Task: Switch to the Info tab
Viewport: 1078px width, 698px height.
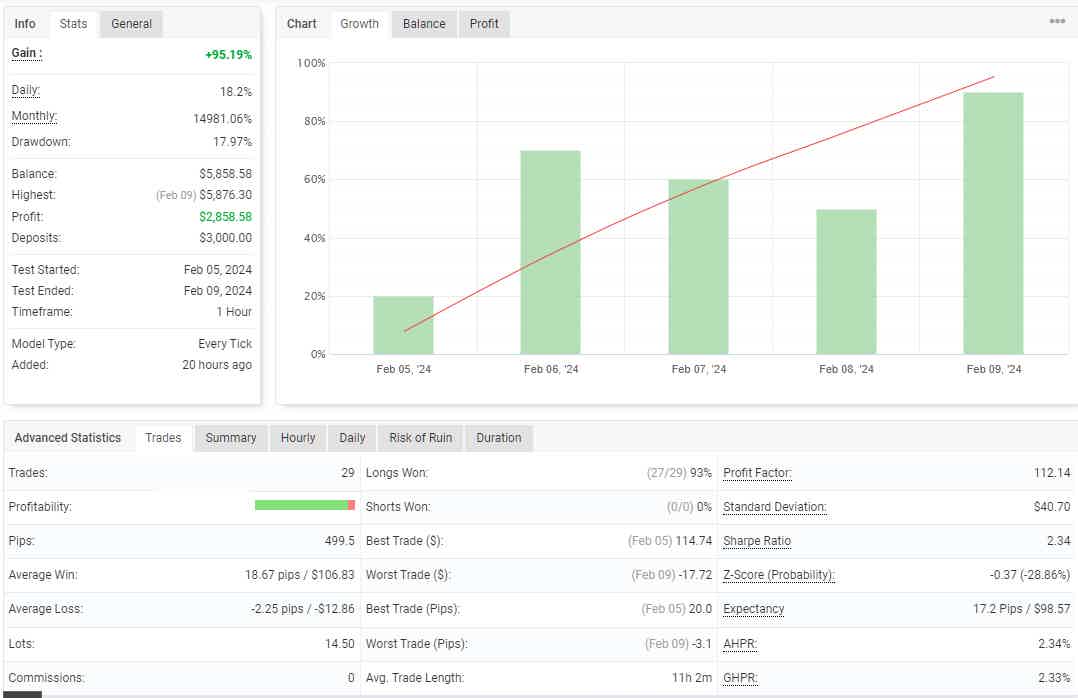Action: click(25, 23)
